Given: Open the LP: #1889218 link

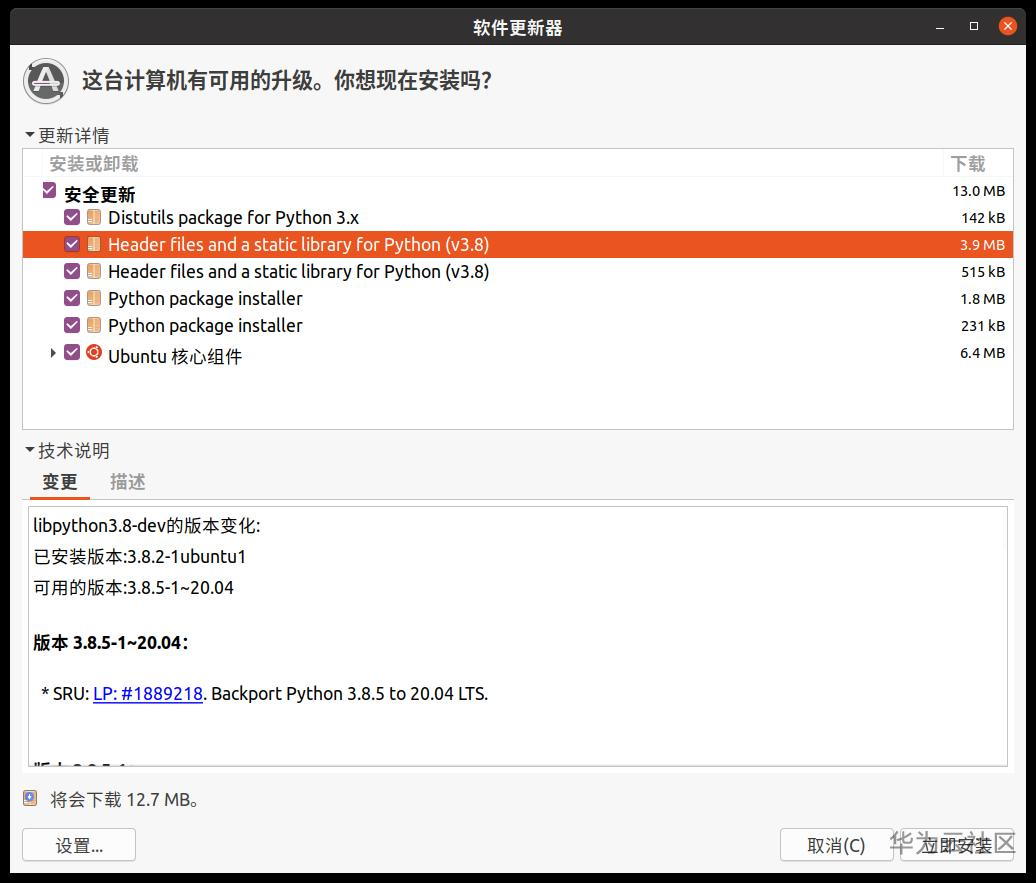Looking at the screenshot, I should [148, 693].
